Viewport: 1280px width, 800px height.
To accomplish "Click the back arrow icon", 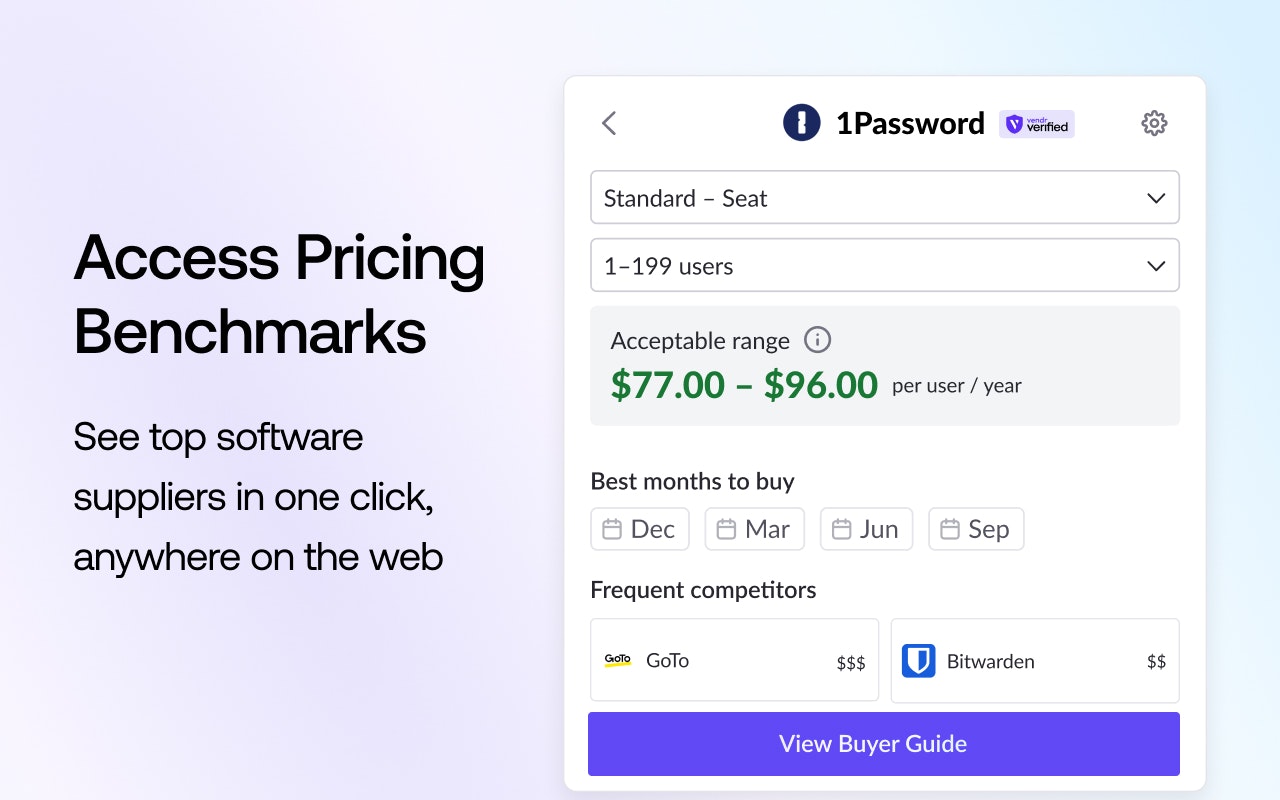I will tap(609, 123).
